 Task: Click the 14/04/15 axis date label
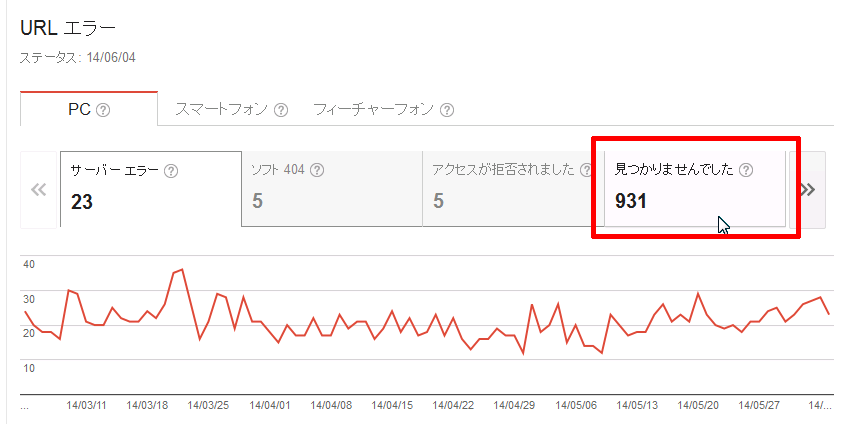392,406
